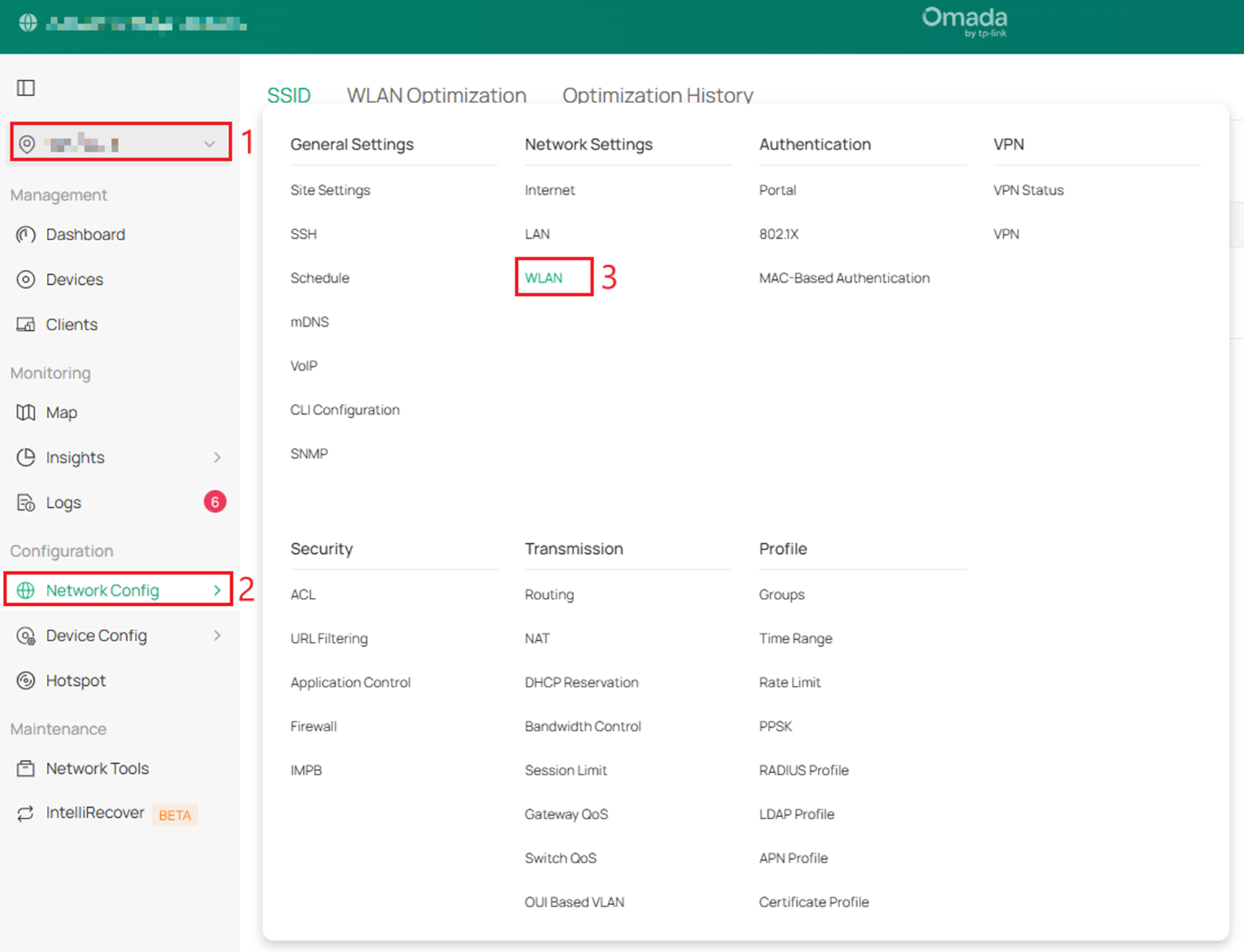The height and width of the screenshot is (952, 1244).
Task: Click the Map icon under Monitoring
Action: pos(26,413)
